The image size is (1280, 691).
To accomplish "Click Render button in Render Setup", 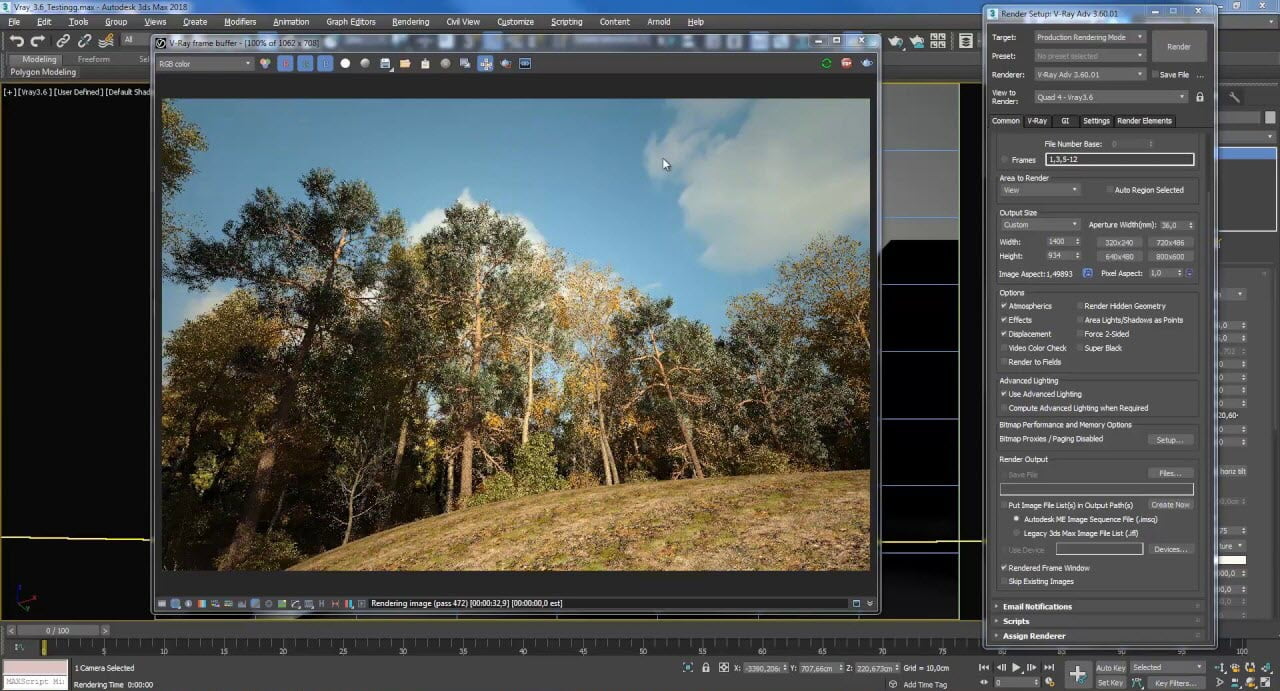I will (1179, 47).
